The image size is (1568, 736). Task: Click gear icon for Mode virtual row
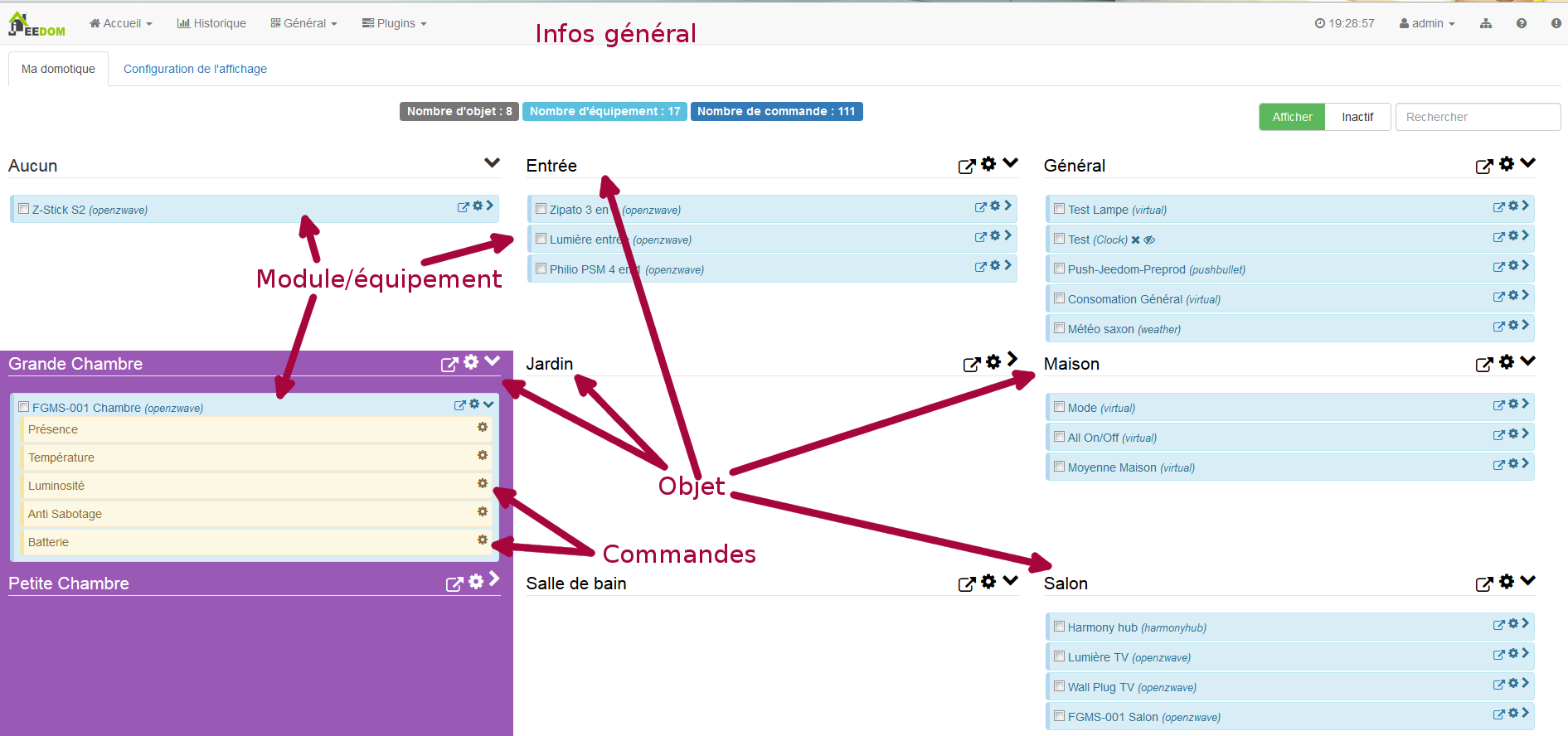tap(1513, 404)
